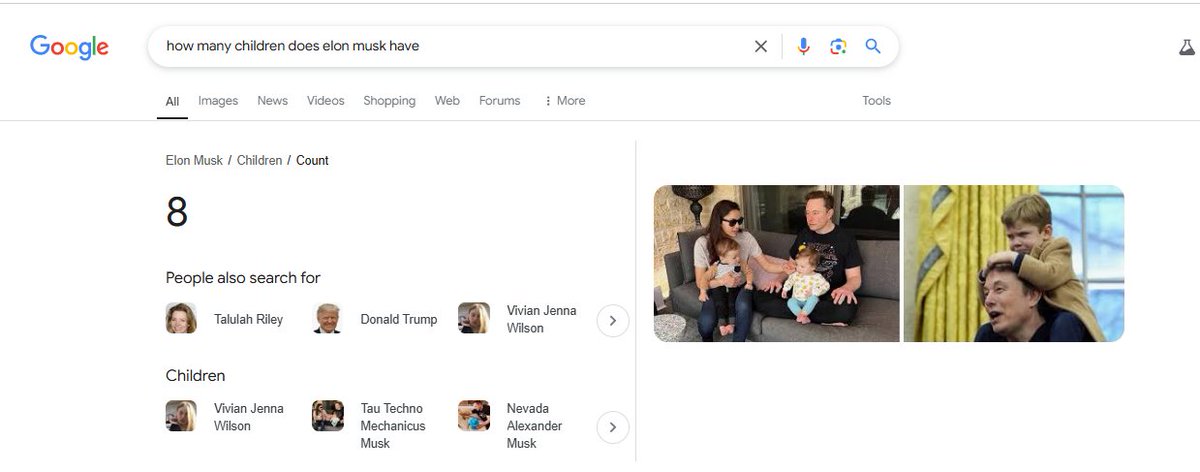Open Nevada Alexander Musk avatar

click(474, 416)
